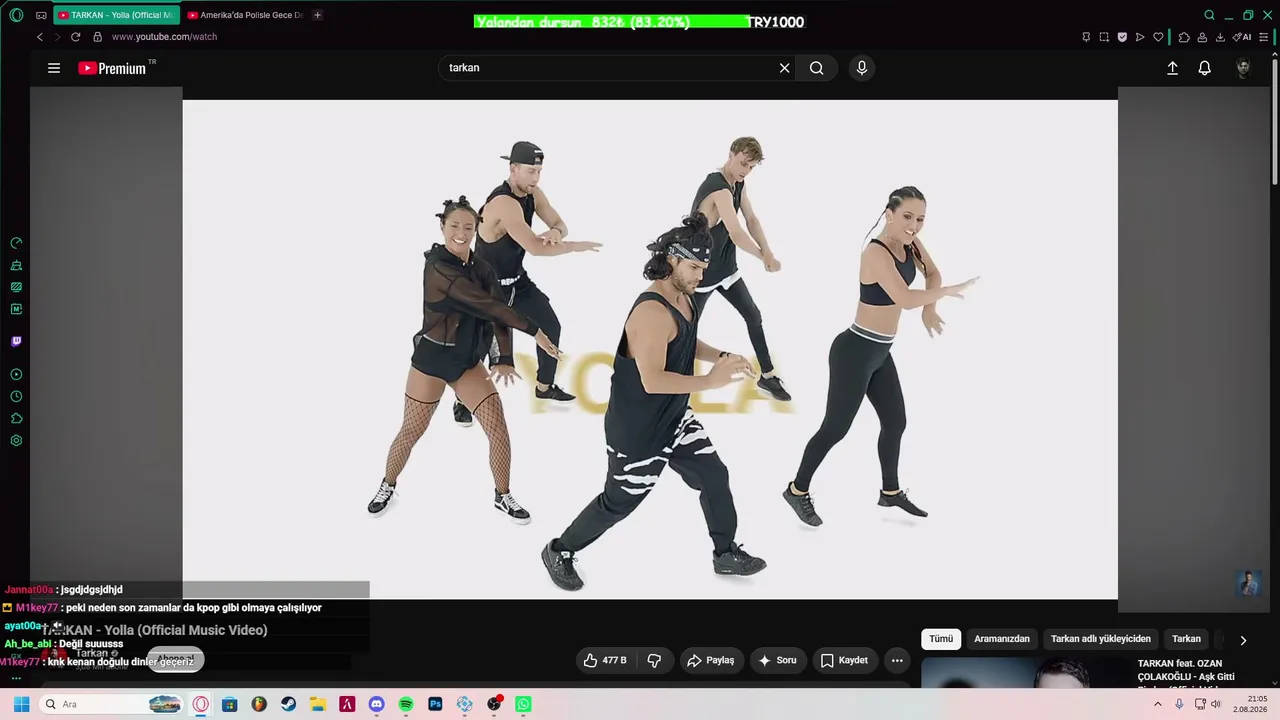The height and width of the screenshot is (720, 1280).
Task: Click the taskbar Ara search box
Action: point(110,704)
